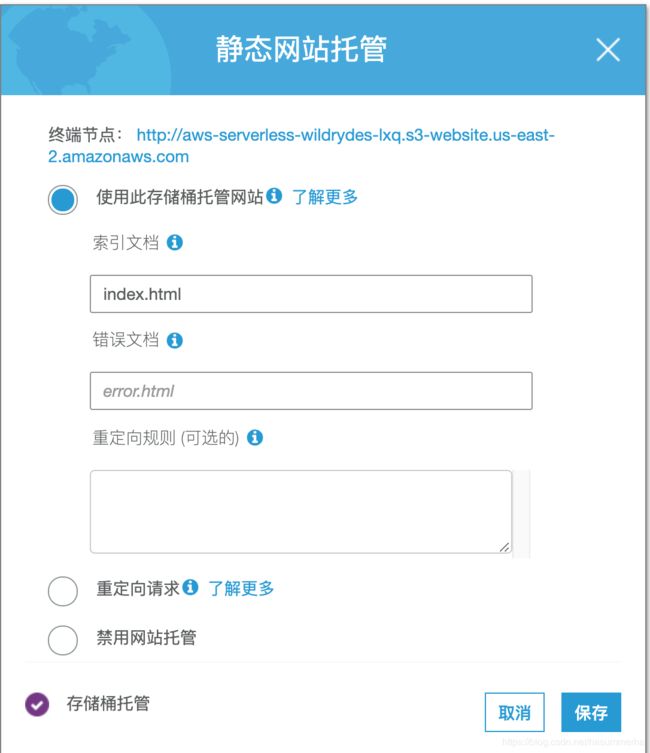Click the error.html error document field

(x=310, y=391)
